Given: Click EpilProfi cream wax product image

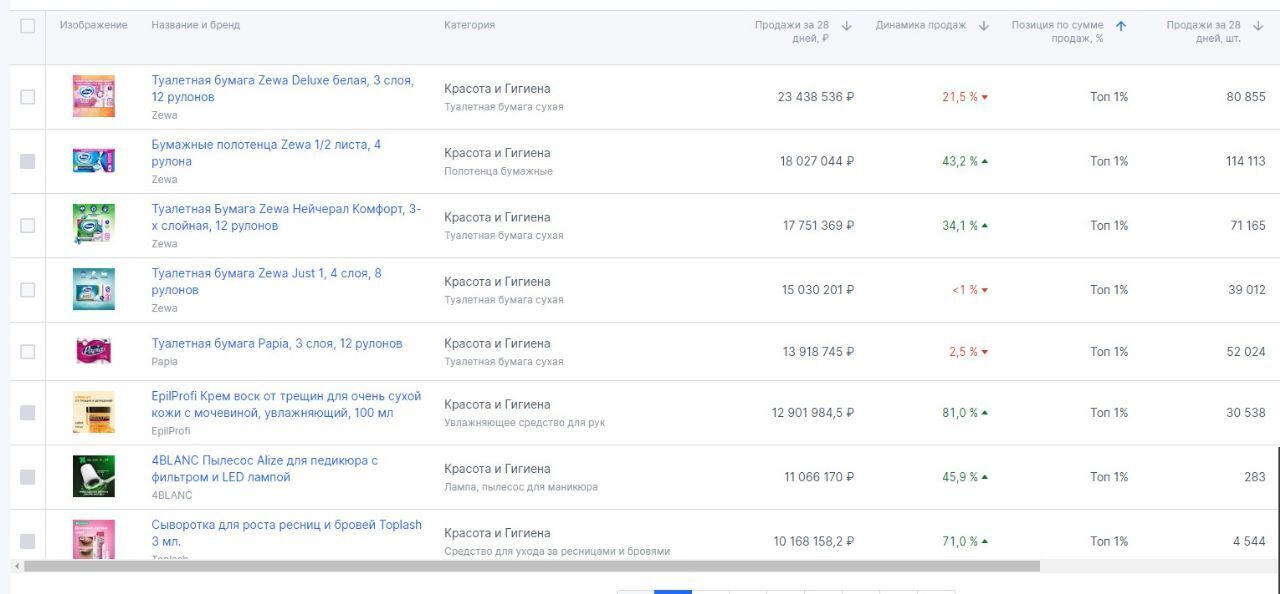Looking at the screenshot, I should 93,412.
